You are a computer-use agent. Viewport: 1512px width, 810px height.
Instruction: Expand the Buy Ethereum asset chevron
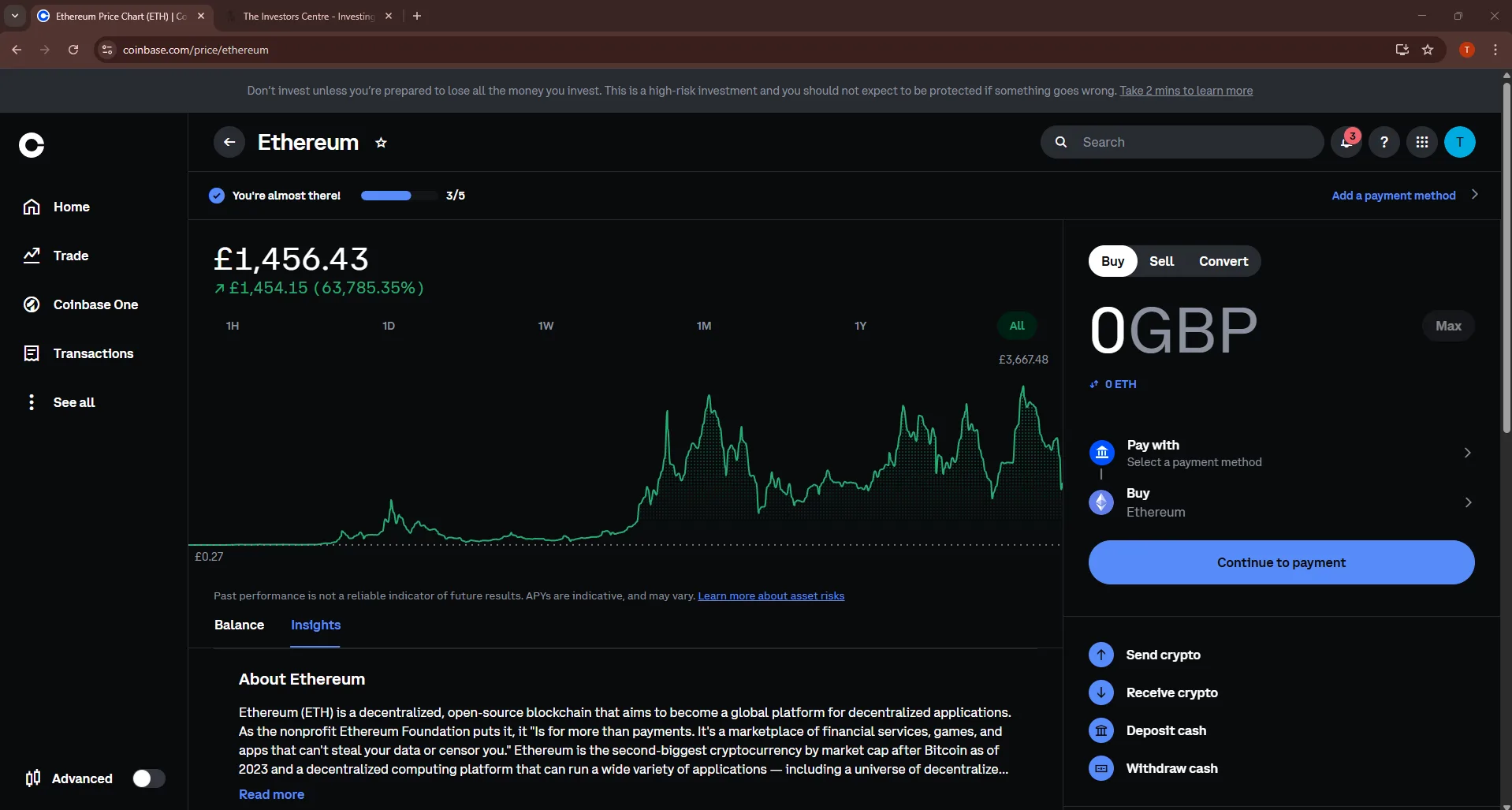[x=1468, y=502]
